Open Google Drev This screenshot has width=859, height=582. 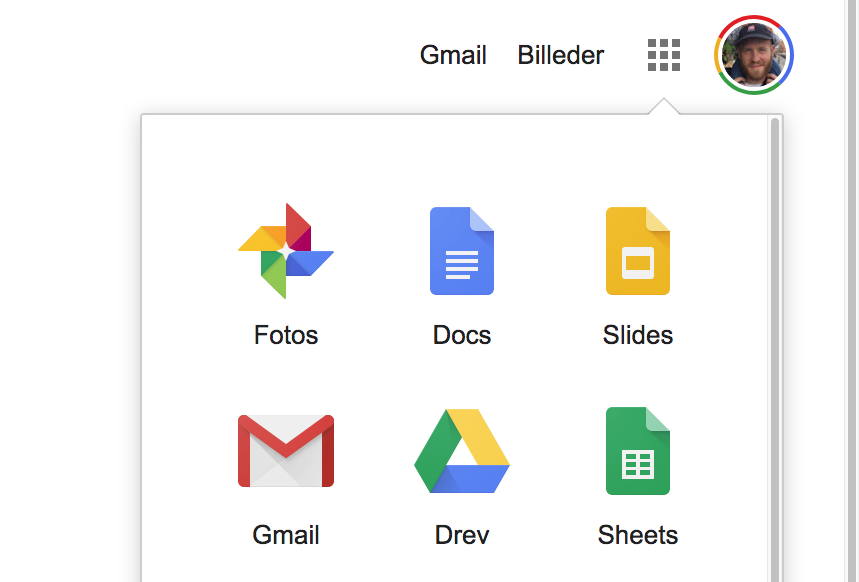462,450
